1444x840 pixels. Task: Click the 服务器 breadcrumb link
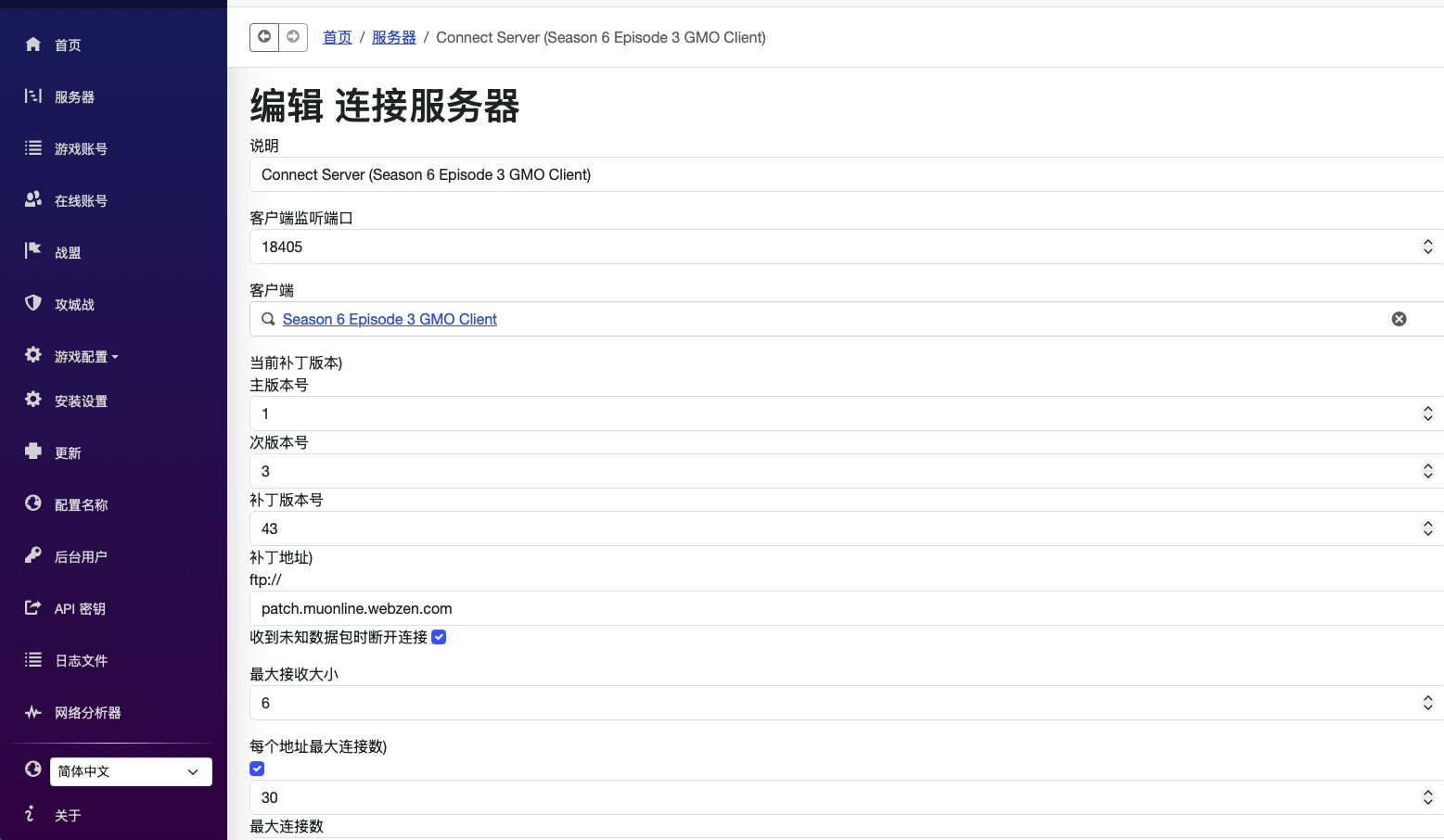tap(394, 37)
